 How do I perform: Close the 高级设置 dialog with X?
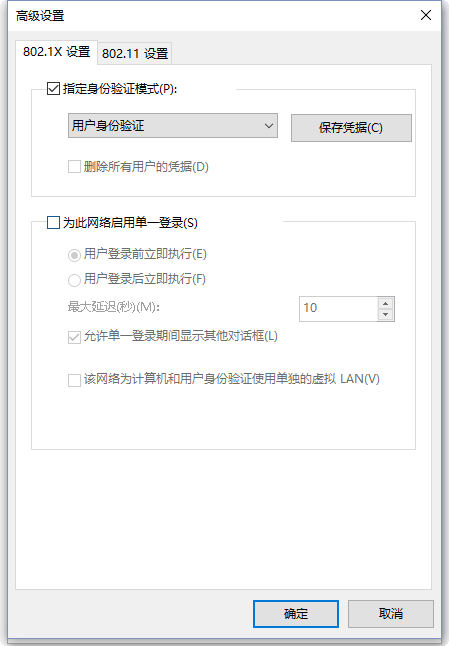click(426, 15)
